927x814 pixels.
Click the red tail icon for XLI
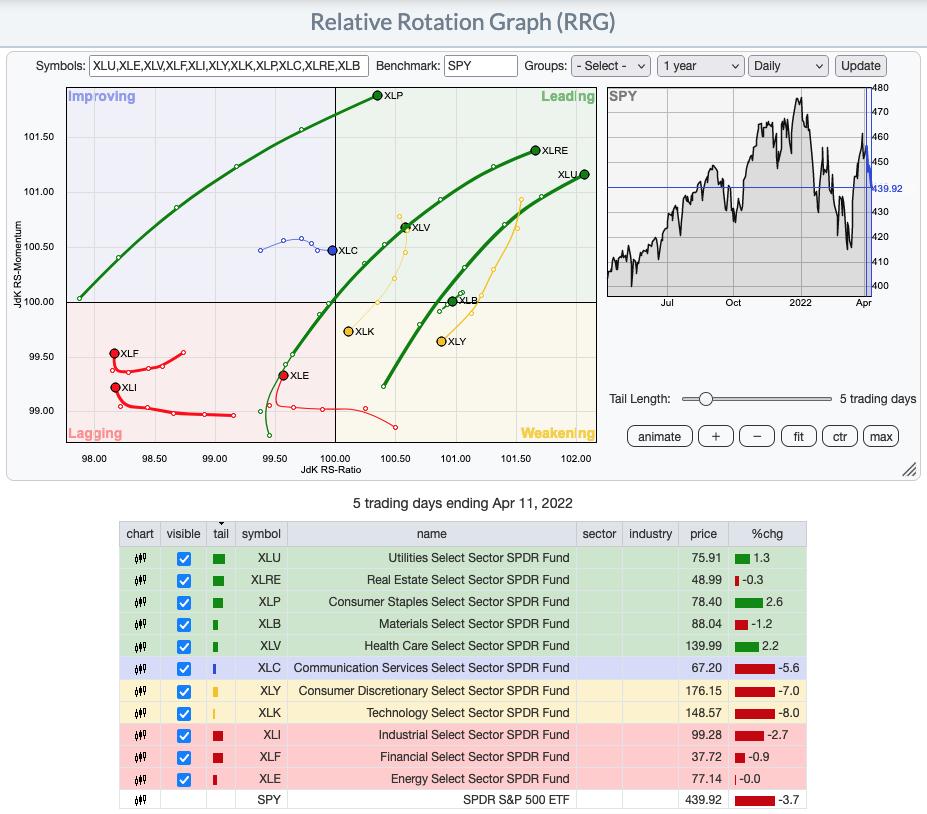click(218, 736)
